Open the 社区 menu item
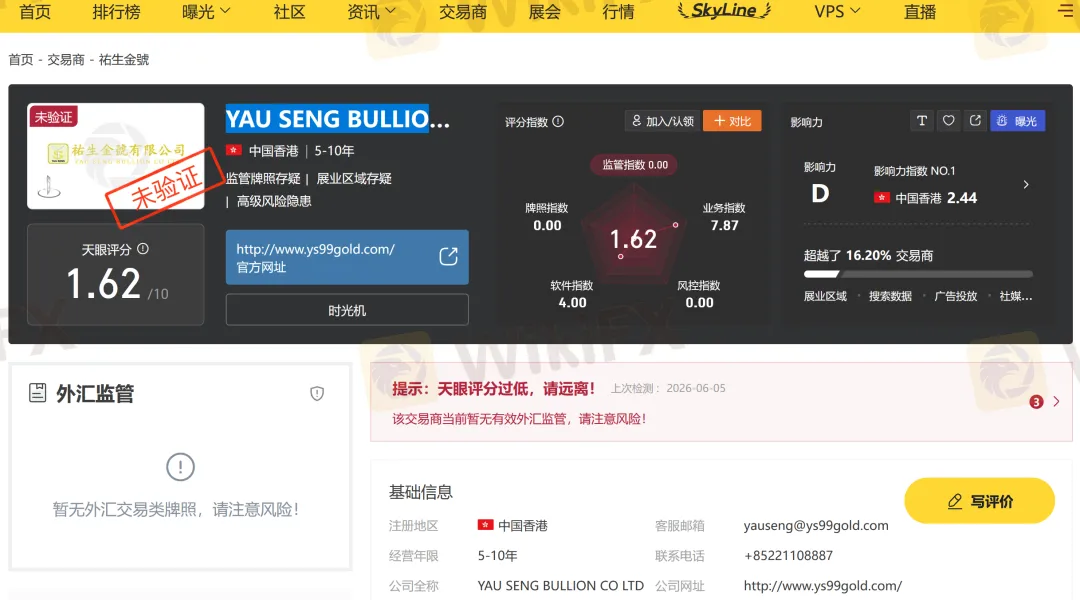 pos(289,12)
